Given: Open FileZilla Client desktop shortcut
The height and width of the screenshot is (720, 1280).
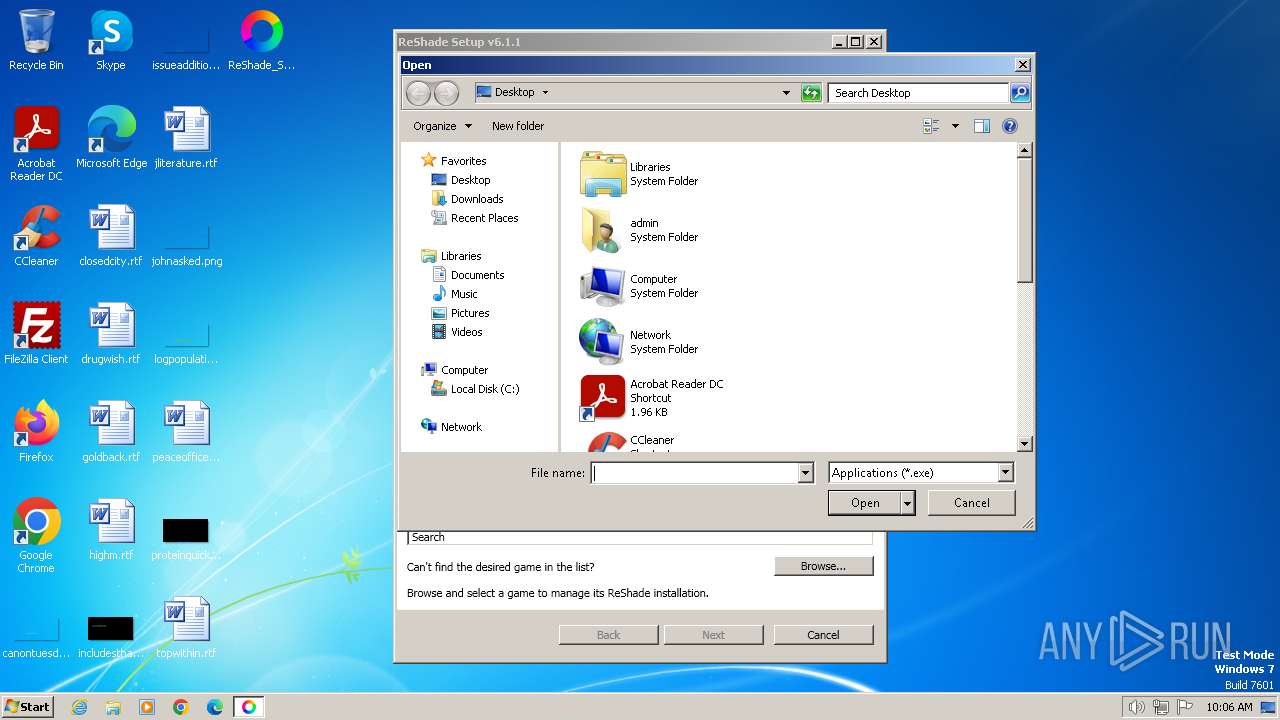Looking at the screenshot, I should [x=36, y=334].
